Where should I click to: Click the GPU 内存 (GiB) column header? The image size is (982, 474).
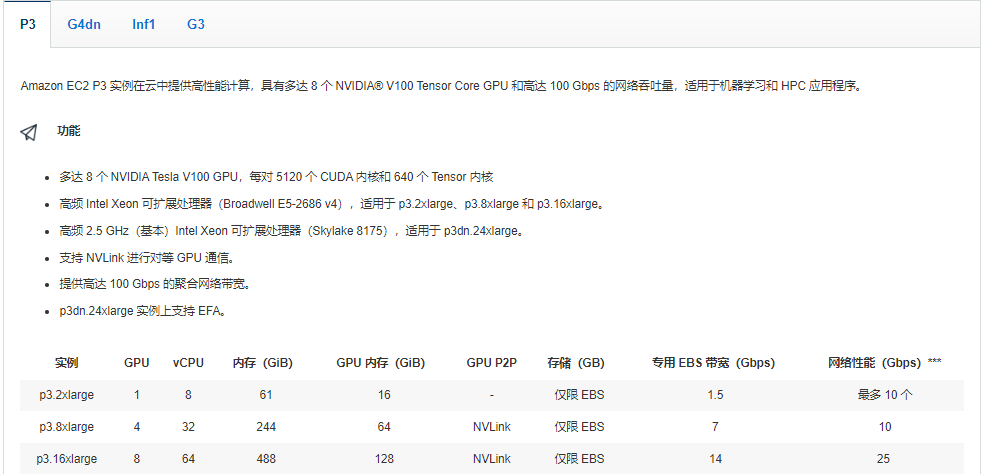[x=381, y=363]
